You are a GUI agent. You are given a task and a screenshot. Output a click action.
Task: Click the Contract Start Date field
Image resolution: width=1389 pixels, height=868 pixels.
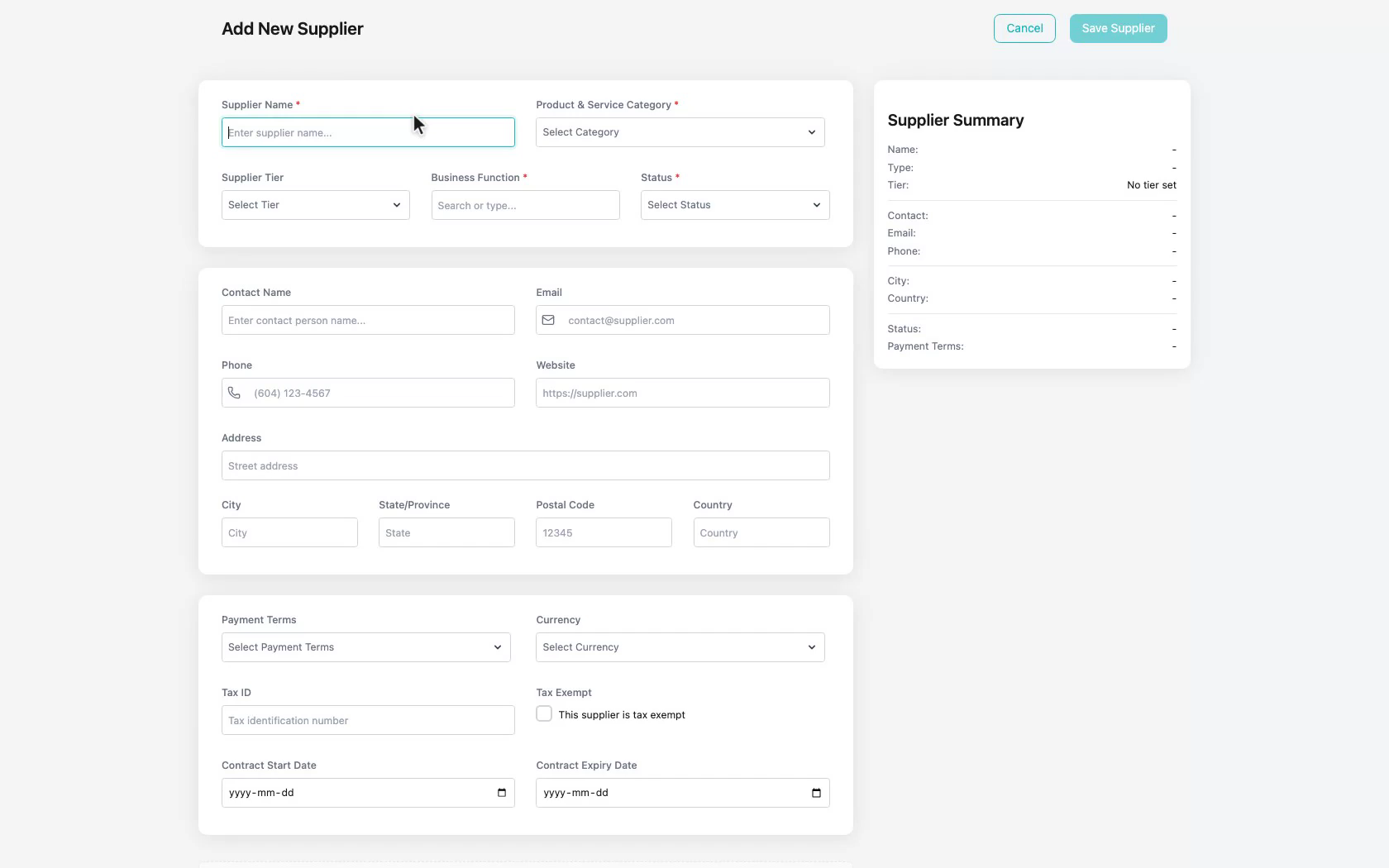point(368,793)
